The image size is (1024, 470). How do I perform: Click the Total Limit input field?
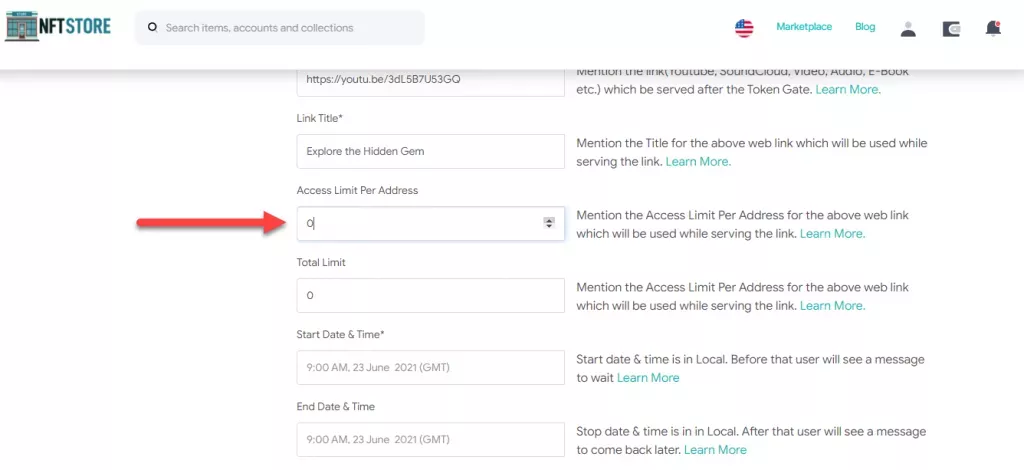(x=430, y=296)
